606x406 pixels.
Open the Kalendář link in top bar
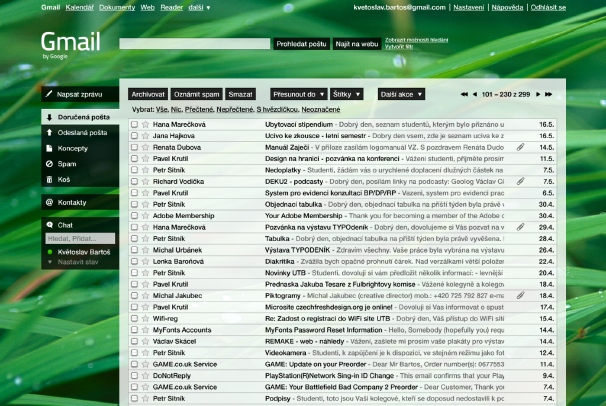tap(79, 7)
